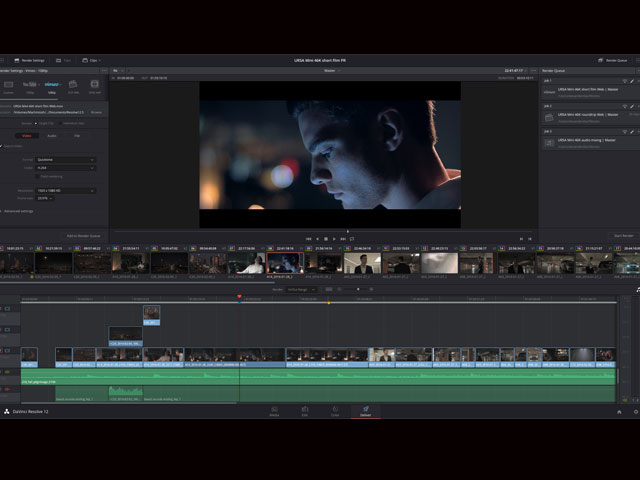Click Add to Render Queue button

84,236
